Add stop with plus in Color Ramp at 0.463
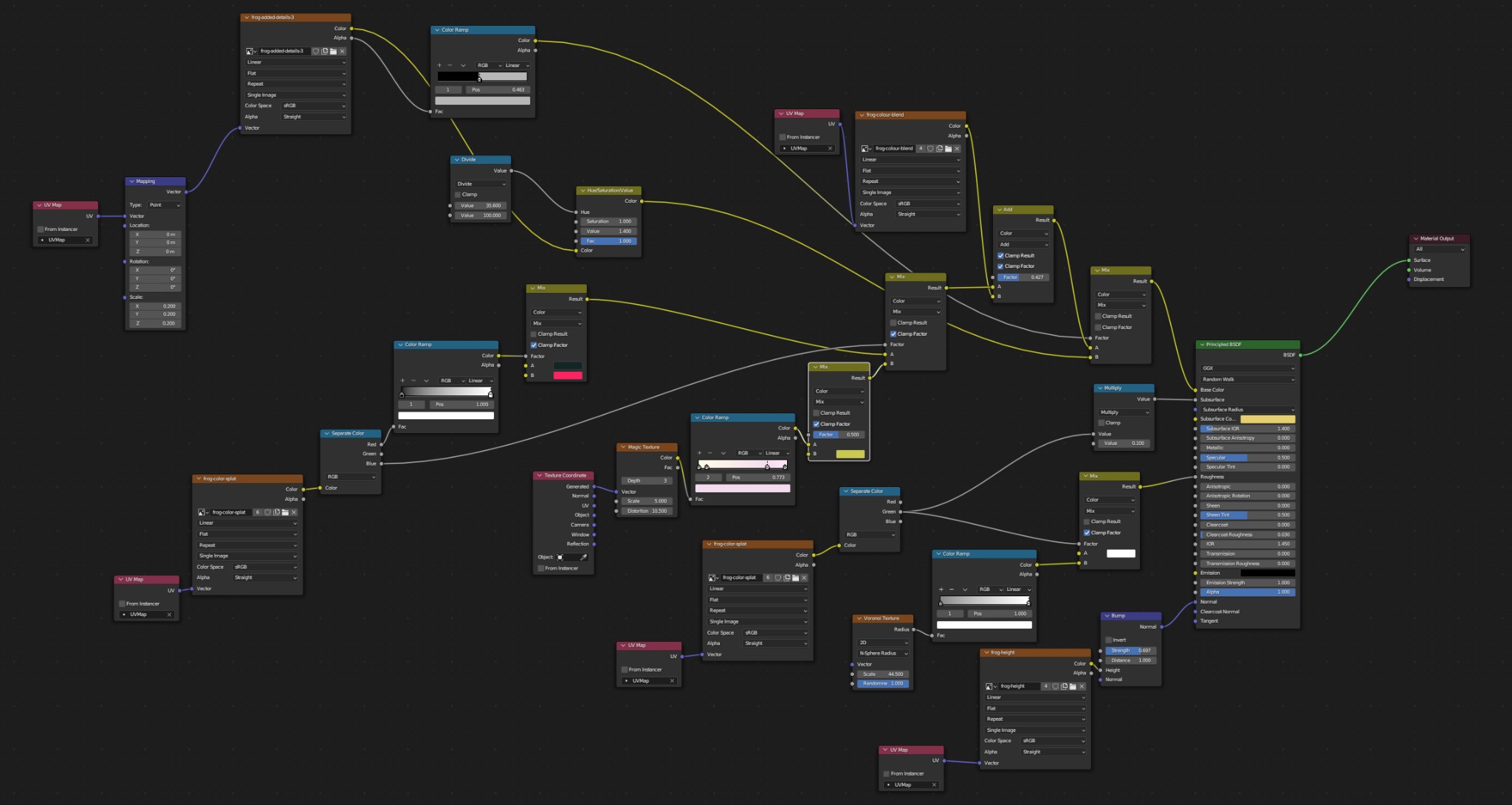1512x805 pixels. tap(439, 65)
